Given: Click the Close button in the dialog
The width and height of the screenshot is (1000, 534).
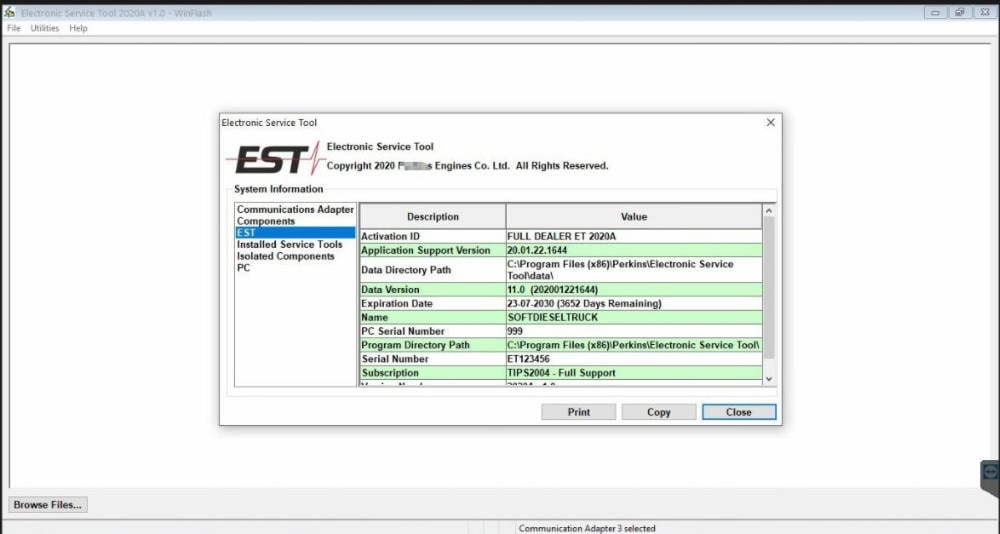Looking at the screenshot, I should pyautogui.click(x=739, y=412).
